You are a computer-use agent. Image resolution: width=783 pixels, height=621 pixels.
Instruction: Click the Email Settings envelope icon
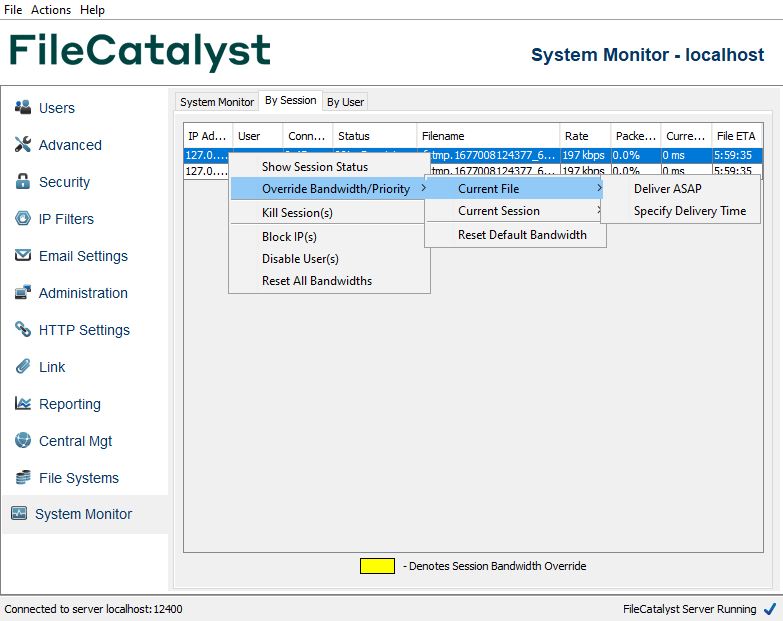[23, 255]
